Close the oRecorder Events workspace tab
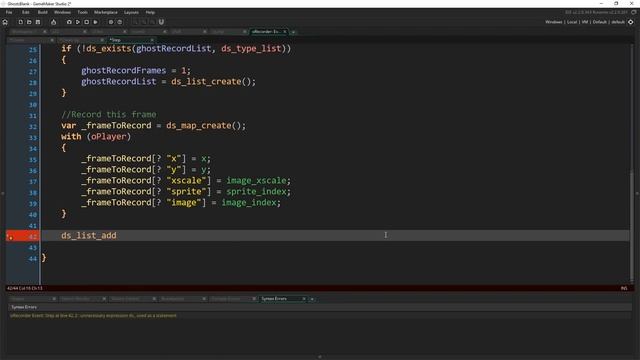Image resolution: width=640 pixels, height=360 pixels. click(x=285, y=31)
